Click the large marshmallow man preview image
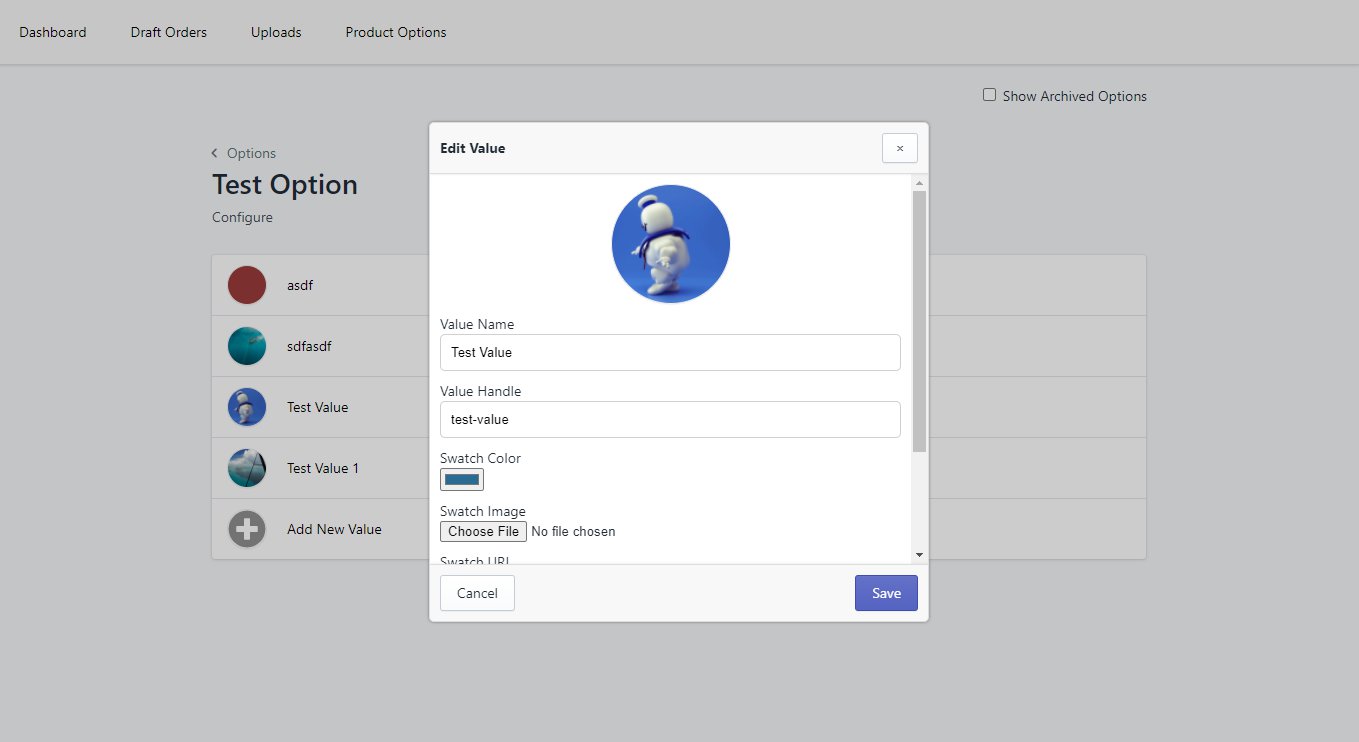Viewport: 1359px width, 742px height. [x=671, y=244]
